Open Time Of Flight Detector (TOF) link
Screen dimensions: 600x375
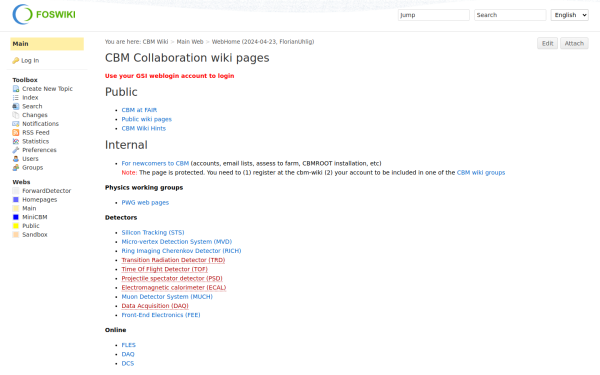point(165,269)
